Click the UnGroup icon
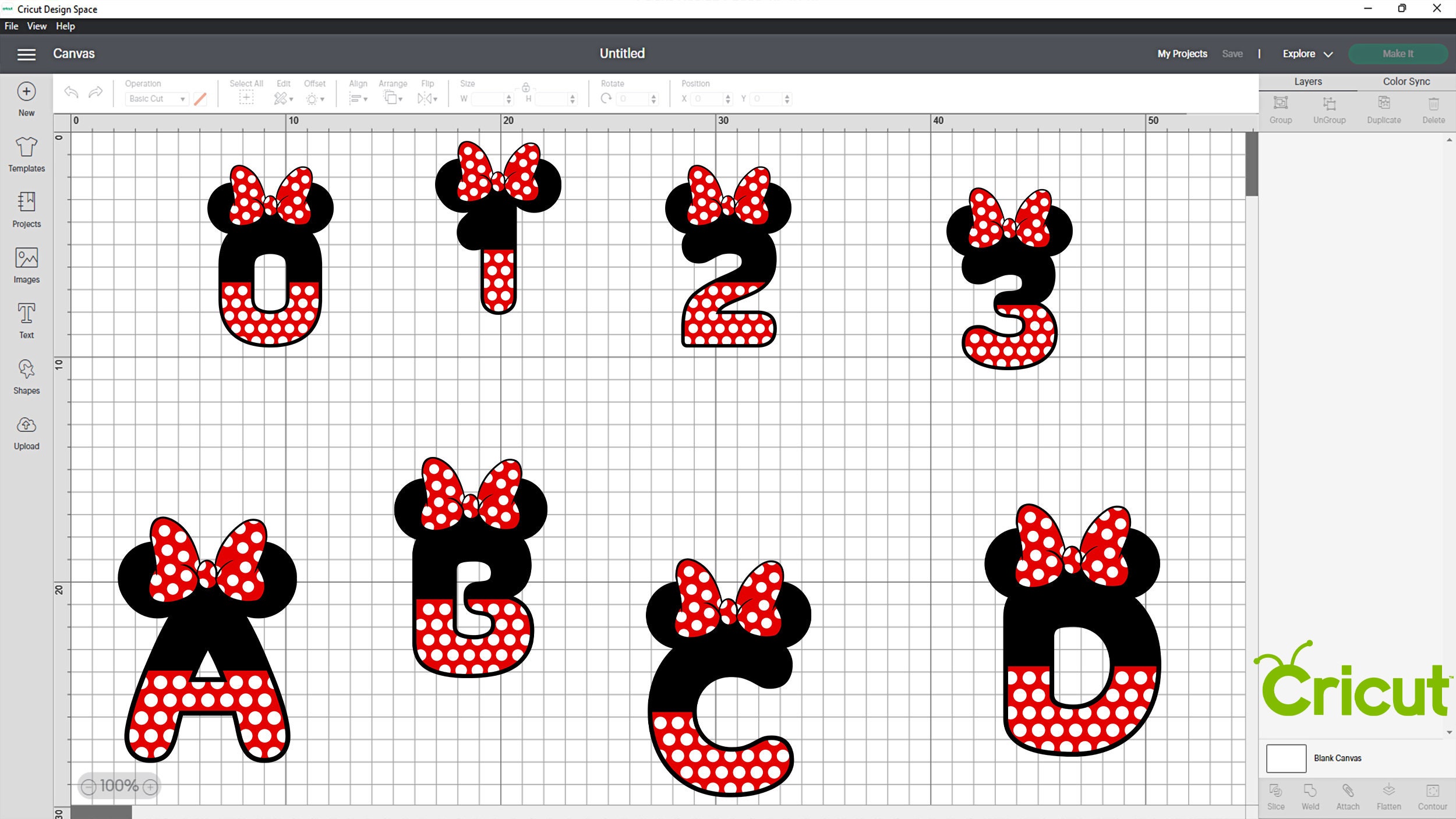The image size is (1456, 819). pyautogui.click(x=1329, y=104)
